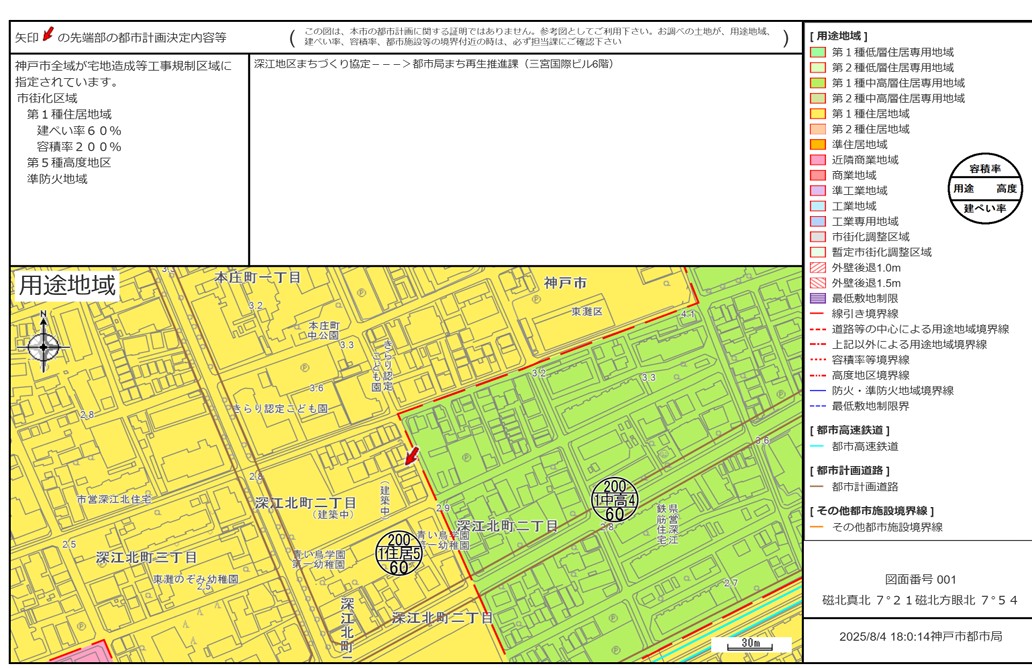Select the 用途地域 map title label

(67, 286)
